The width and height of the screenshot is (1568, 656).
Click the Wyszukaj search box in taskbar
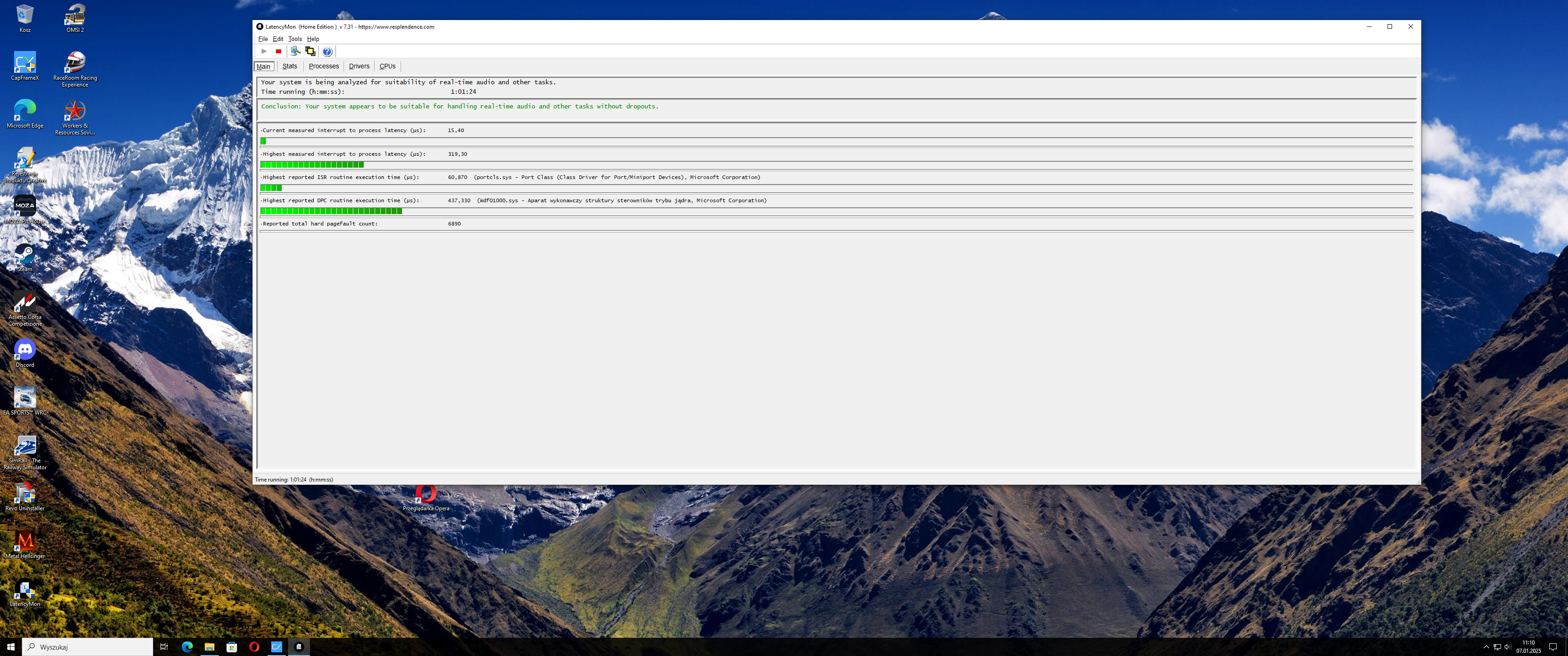88,647
